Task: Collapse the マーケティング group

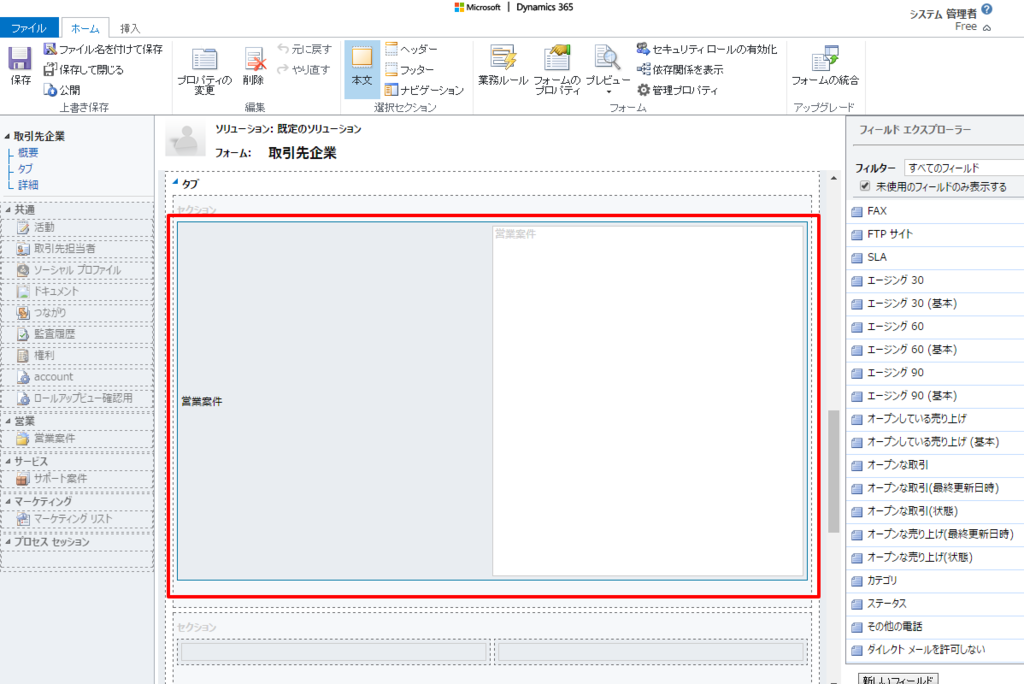Action: tap(8, 502)
